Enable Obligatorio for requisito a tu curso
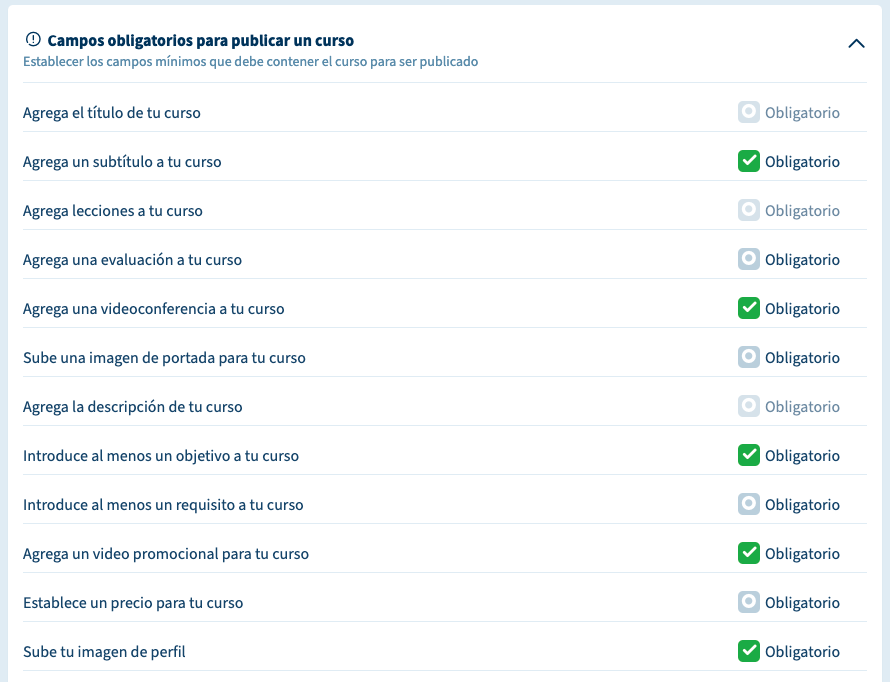 (x=749, y=504)
